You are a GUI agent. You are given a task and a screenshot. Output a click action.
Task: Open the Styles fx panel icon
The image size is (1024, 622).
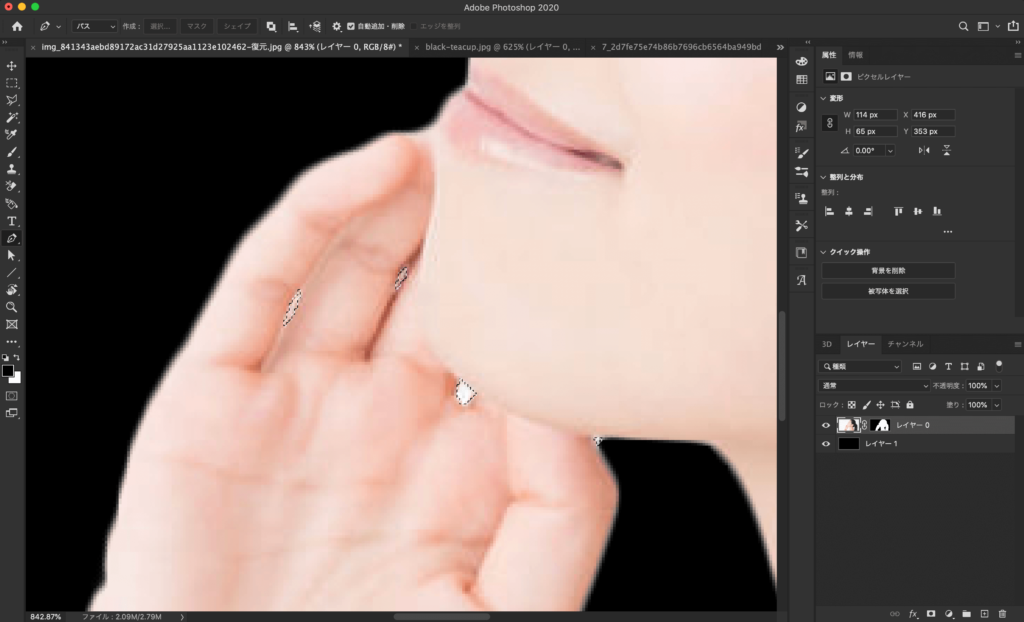(801, 127)
